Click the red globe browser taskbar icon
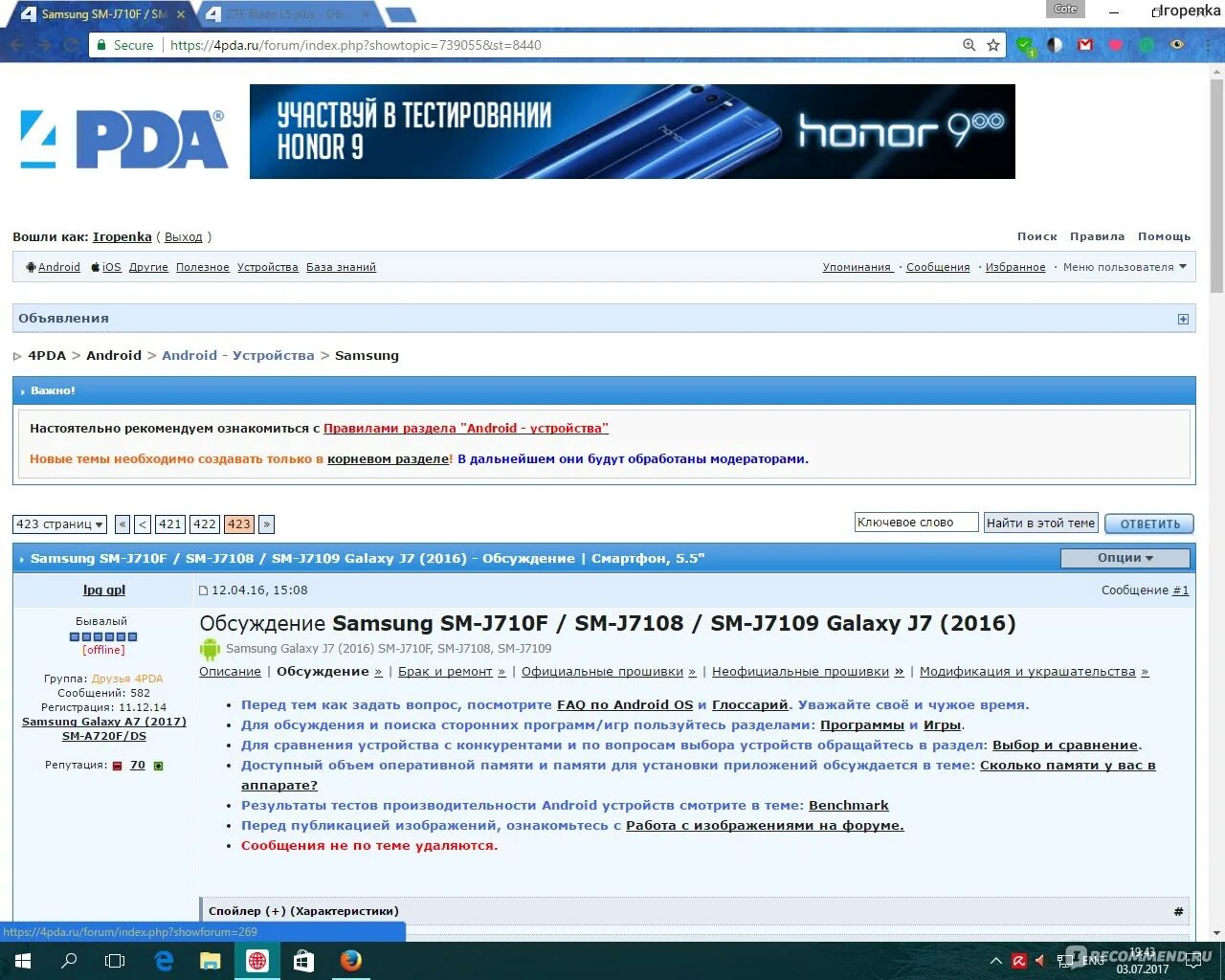The width and height of the screenshot is (1225, 980). [x=257, y=960]
